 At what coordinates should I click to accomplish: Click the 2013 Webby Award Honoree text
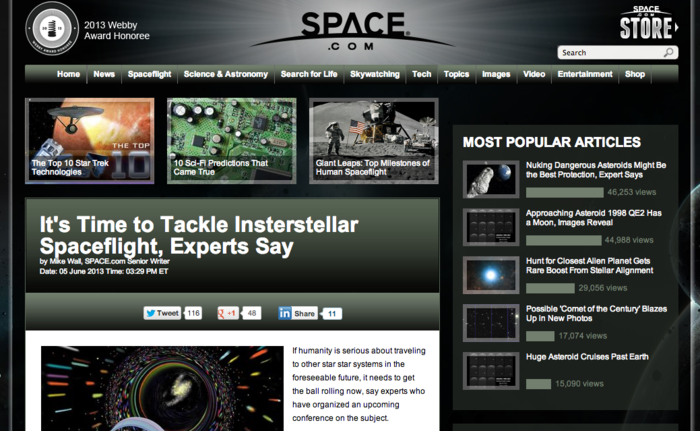tap(117, 30)
